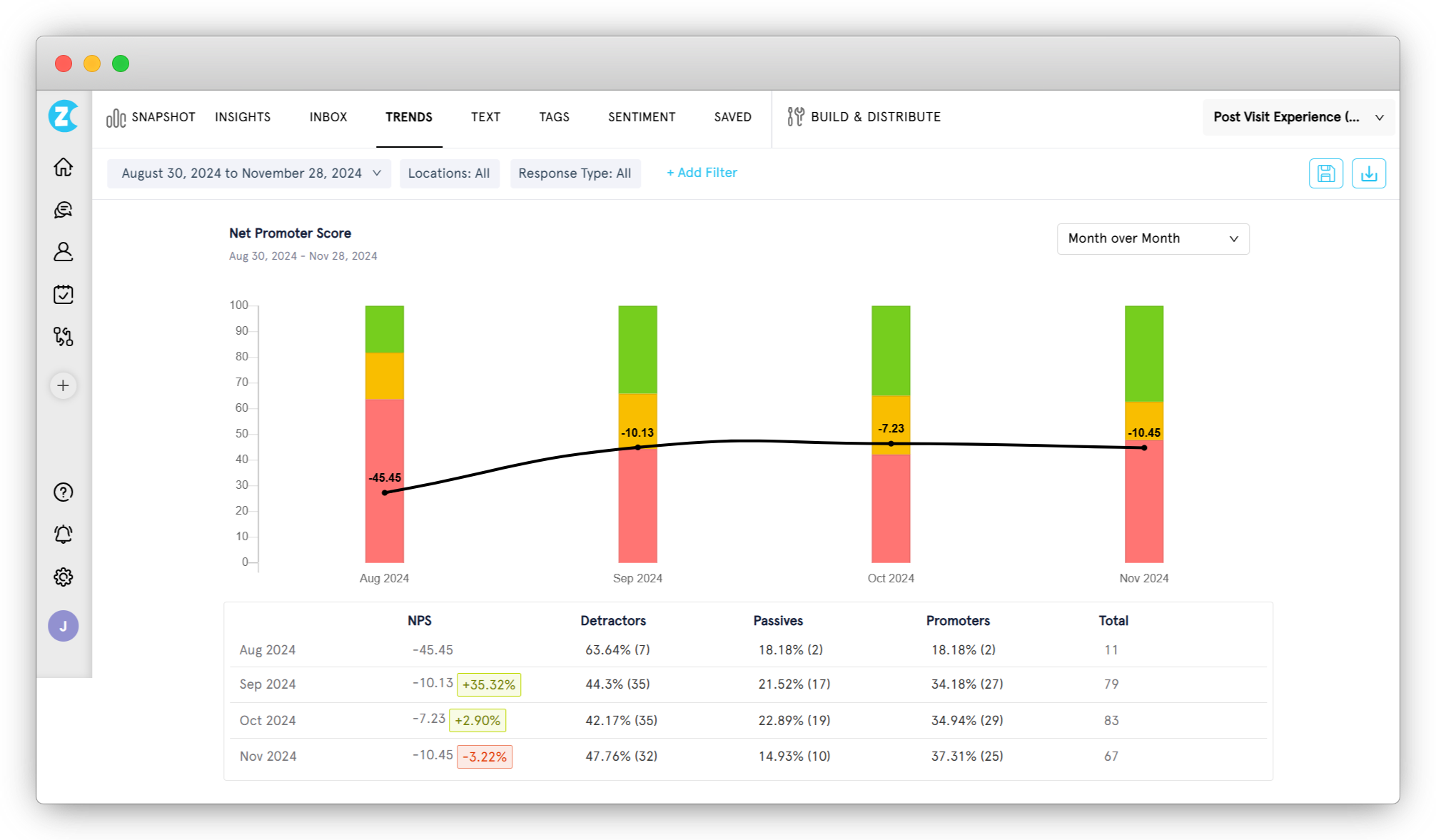Click Add Filter button
1436x840 pixels.
[x=701, y=173]
